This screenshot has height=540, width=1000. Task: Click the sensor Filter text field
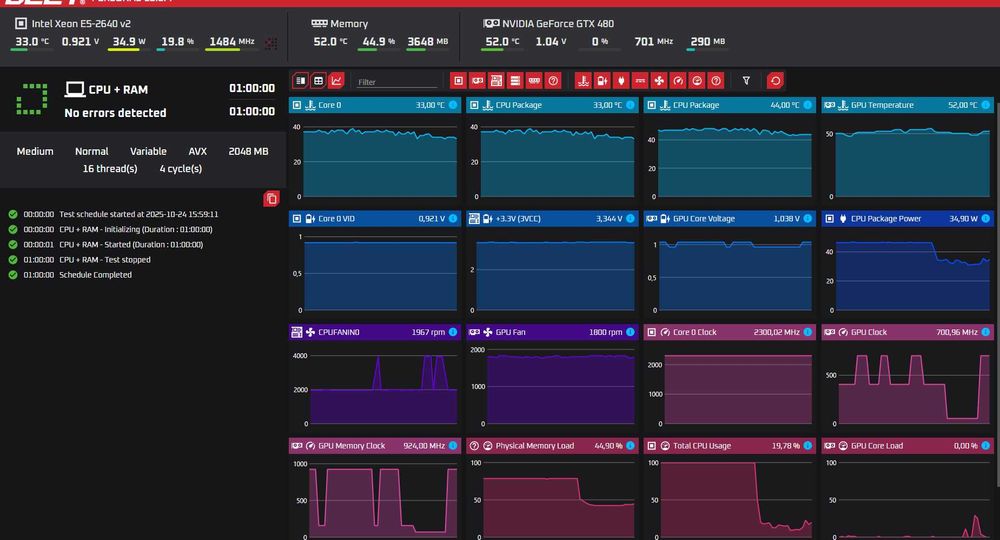tap(395, 82)
